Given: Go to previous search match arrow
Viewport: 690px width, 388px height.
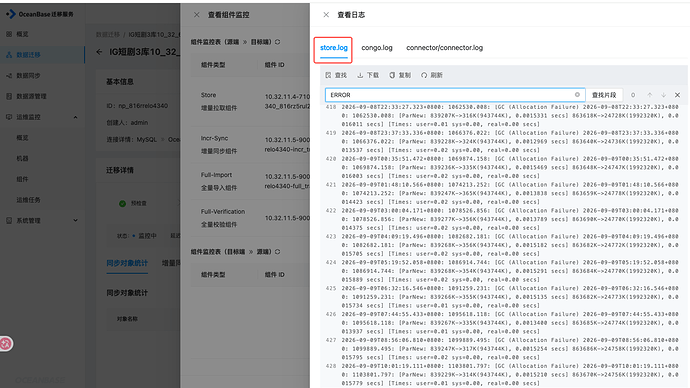Looking at the screenshot, I should point(650,95).
